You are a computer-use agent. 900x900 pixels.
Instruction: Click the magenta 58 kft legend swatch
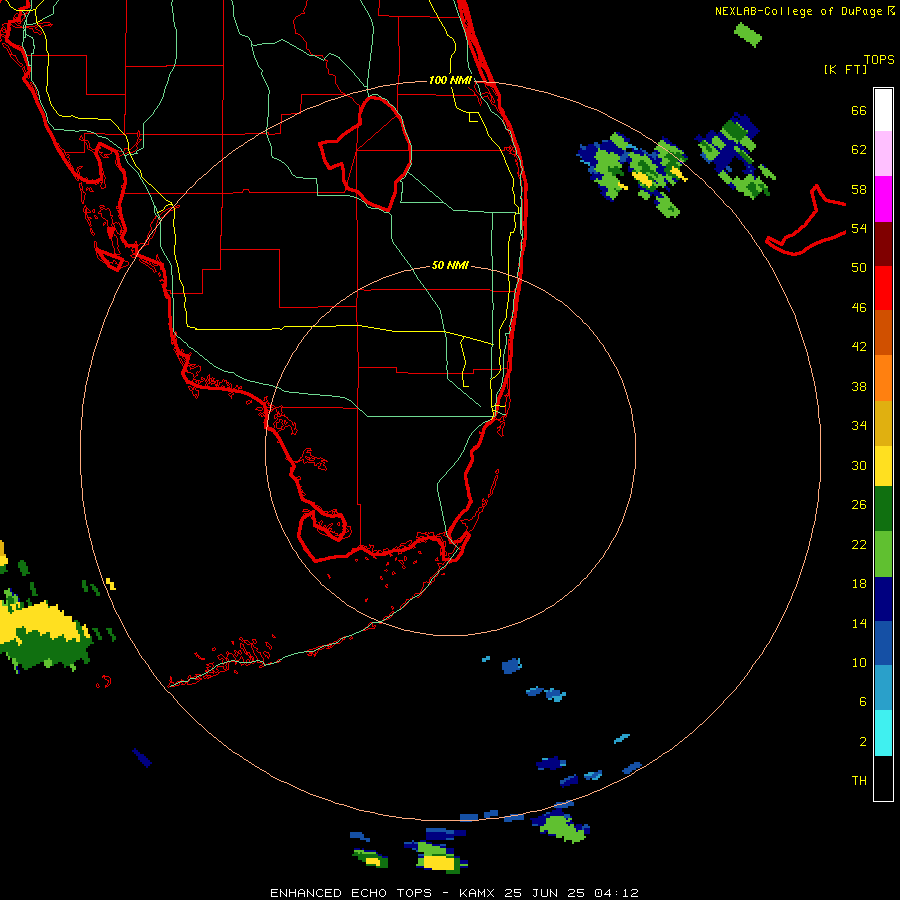tap(883, 199)
